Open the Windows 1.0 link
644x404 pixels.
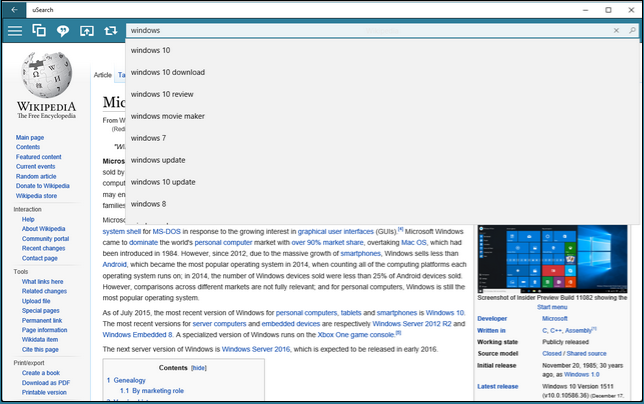pos(582,374)
